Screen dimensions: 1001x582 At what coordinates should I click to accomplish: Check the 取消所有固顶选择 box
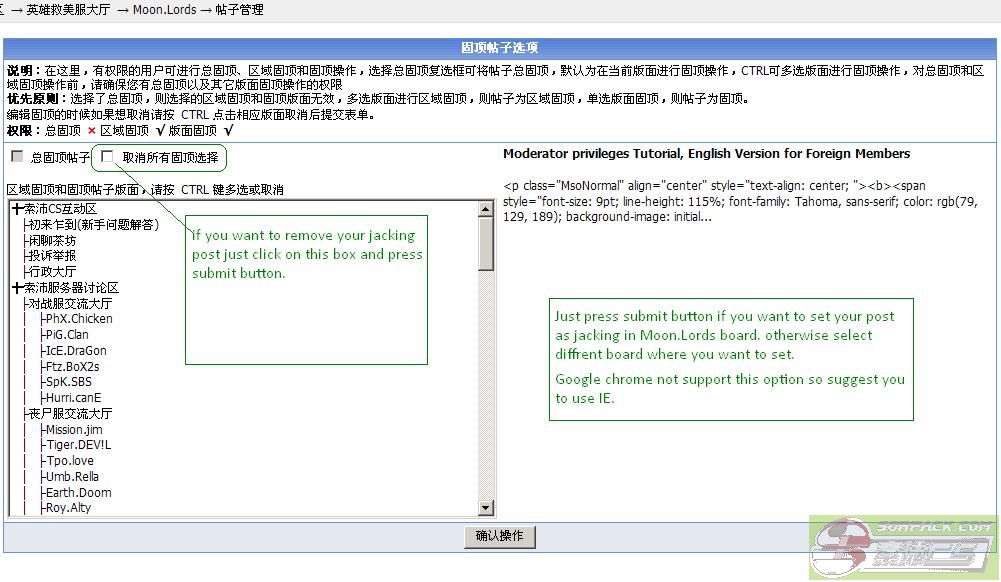tap(107, 156)
